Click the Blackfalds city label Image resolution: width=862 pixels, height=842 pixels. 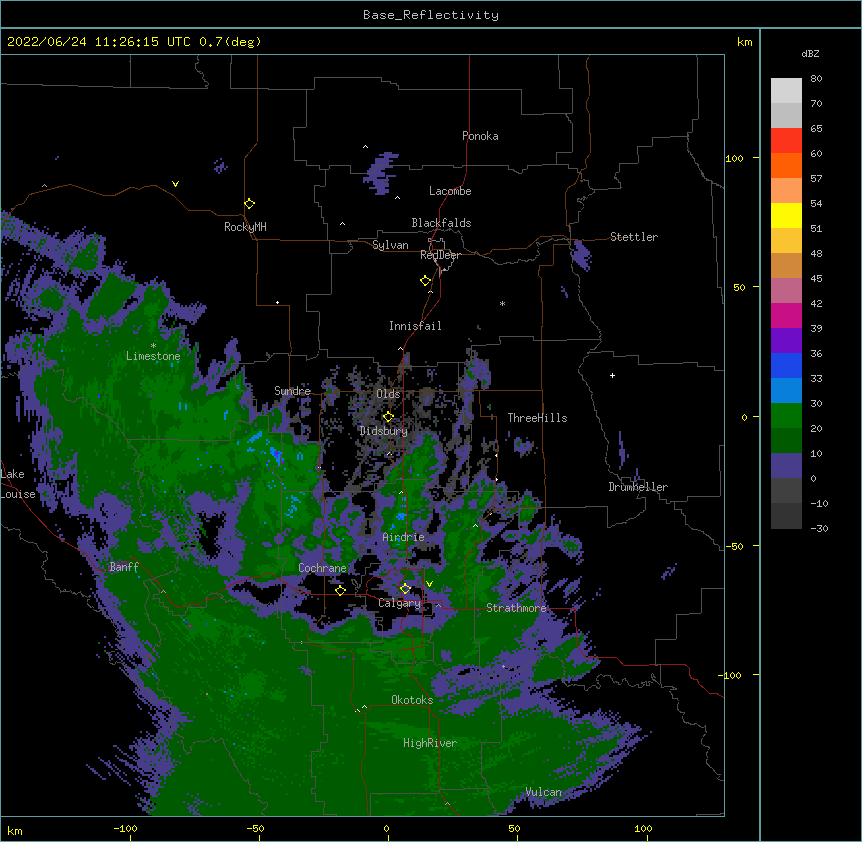click(x=441, y=223)
